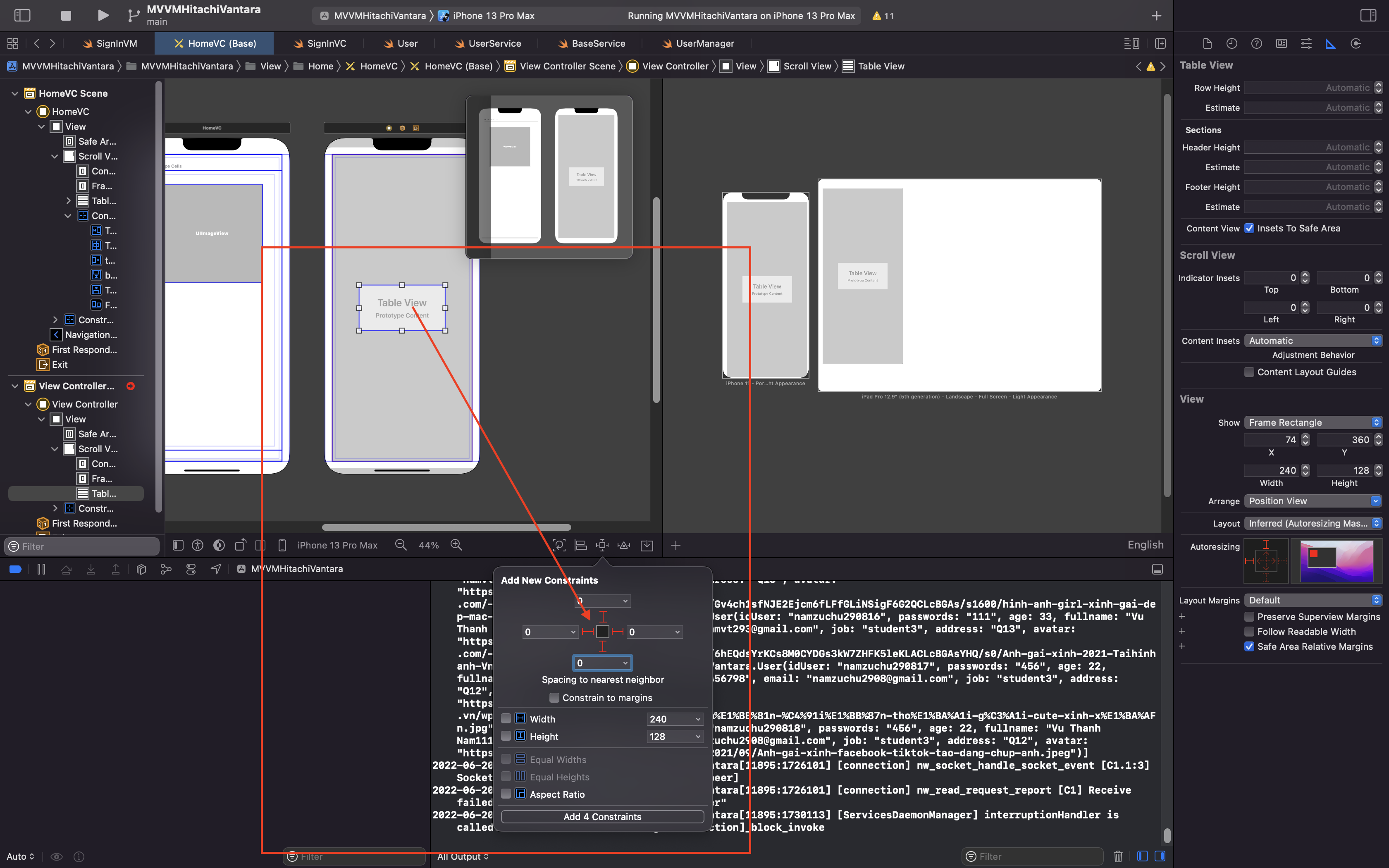This screenshot has height=868, width=1389.
Task: Run the project with the play button
Action: (103, 16)
